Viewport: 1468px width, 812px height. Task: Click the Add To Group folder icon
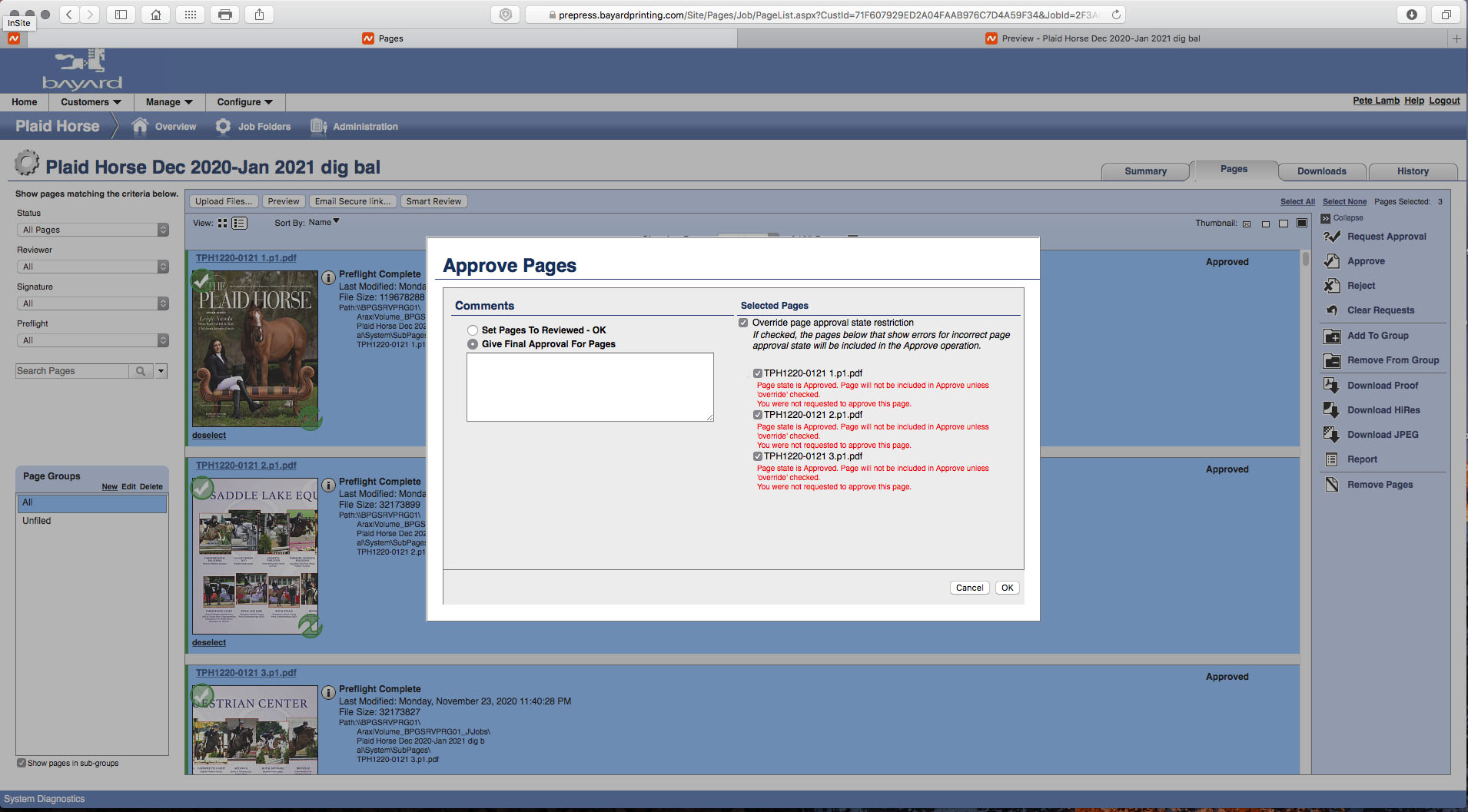point(1331,336)
